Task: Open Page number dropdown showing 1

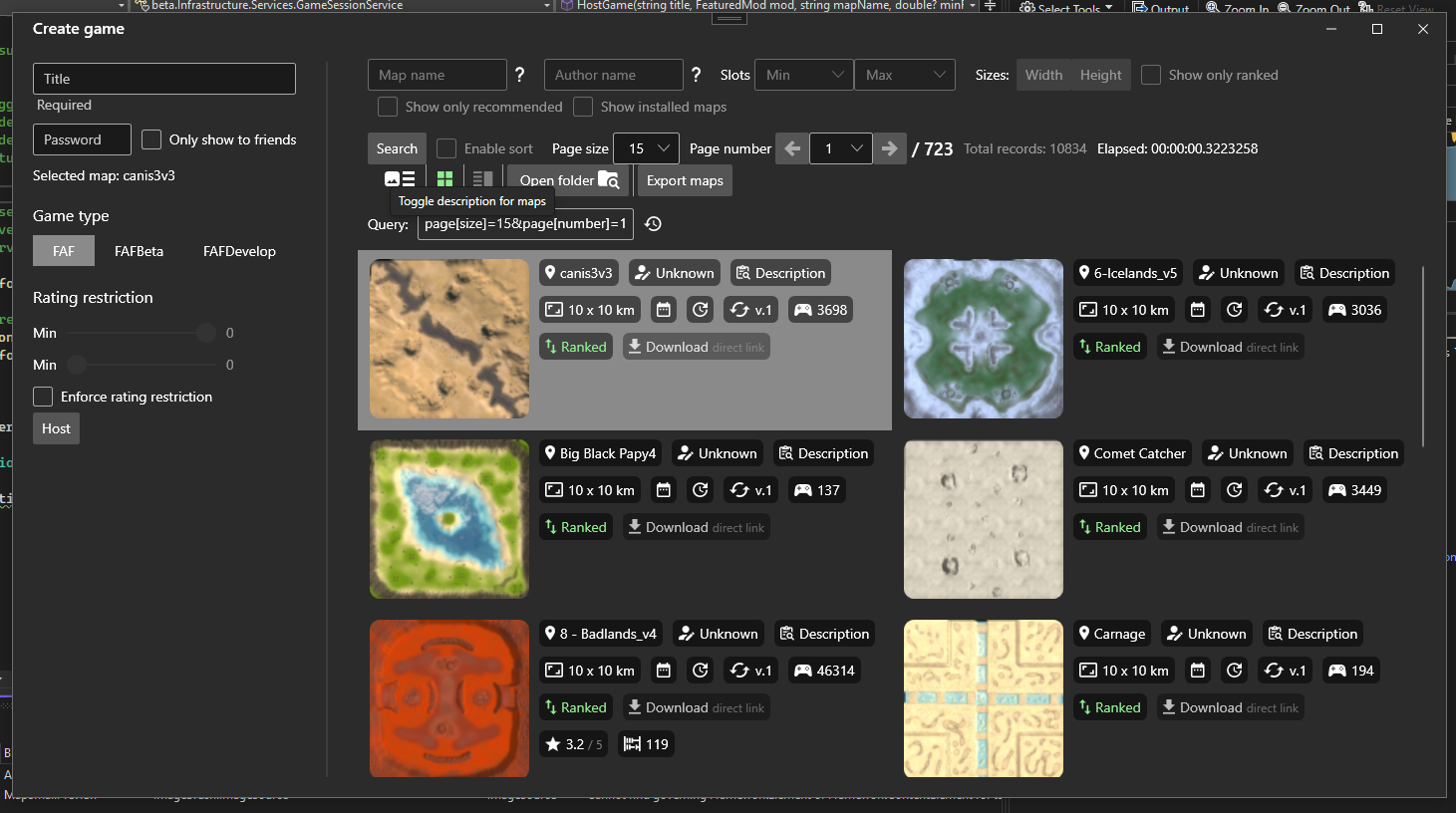Action: [x=841, y=148]
